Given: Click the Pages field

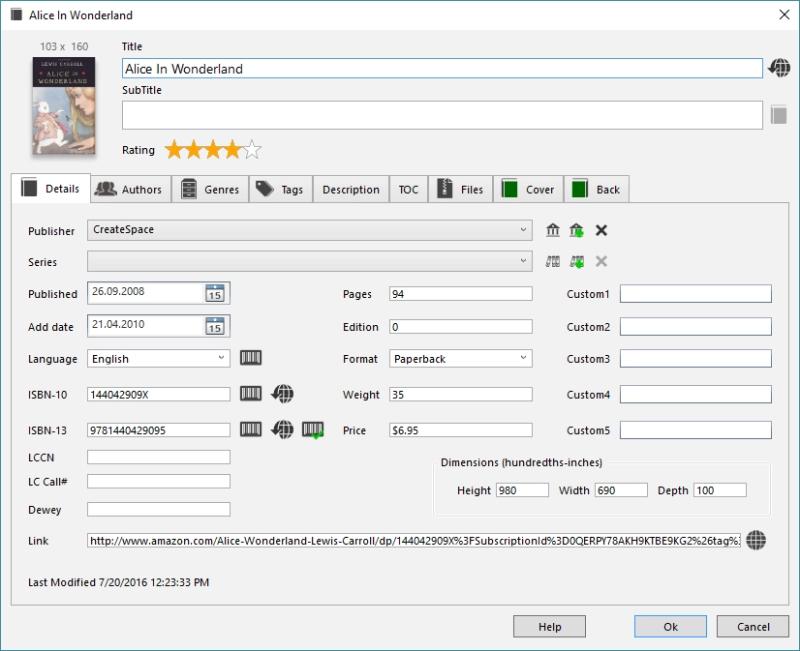Looking at the screenshot, I should point(461,293).
